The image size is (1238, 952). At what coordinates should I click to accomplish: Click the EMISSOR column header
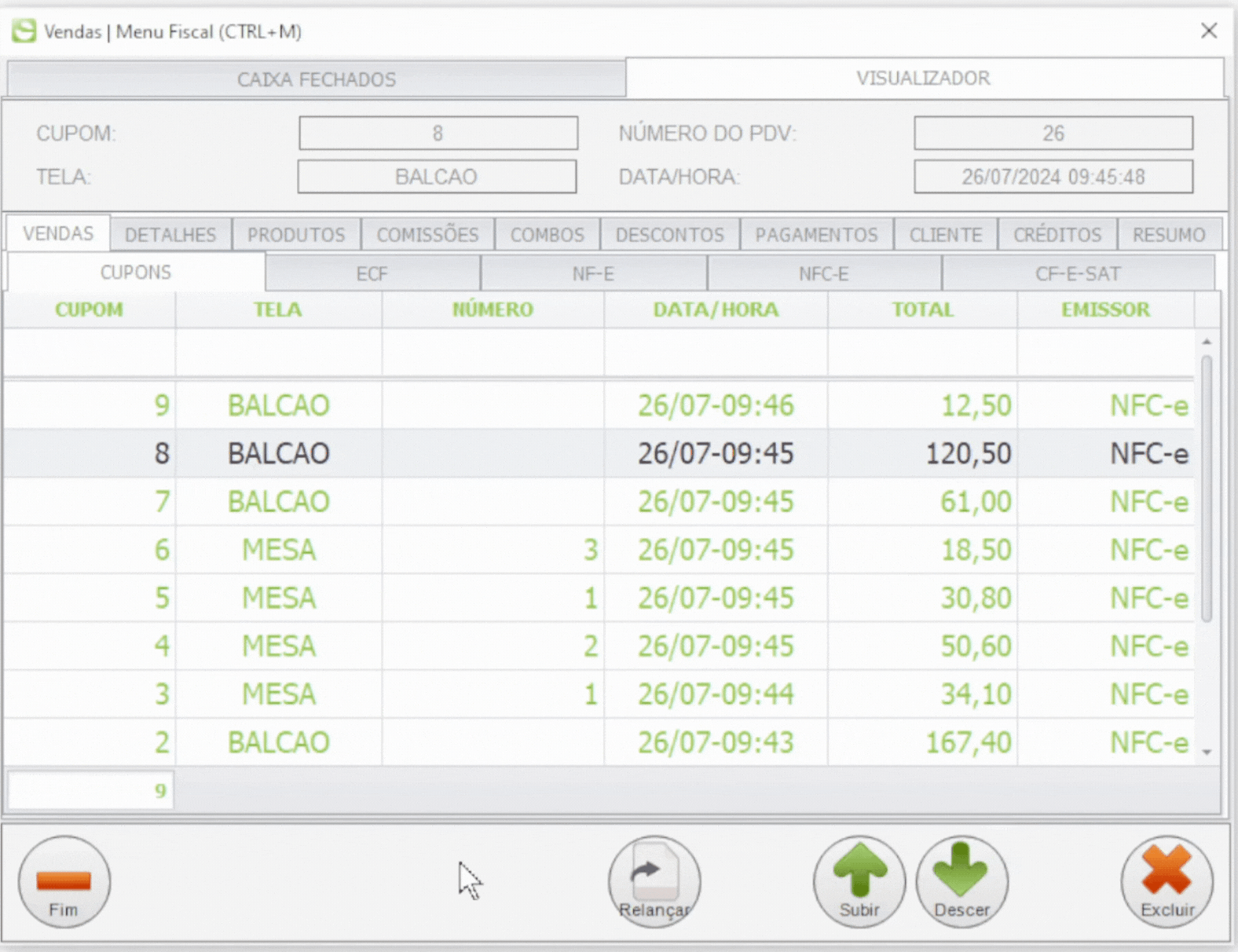click(x=1106, y=309)
